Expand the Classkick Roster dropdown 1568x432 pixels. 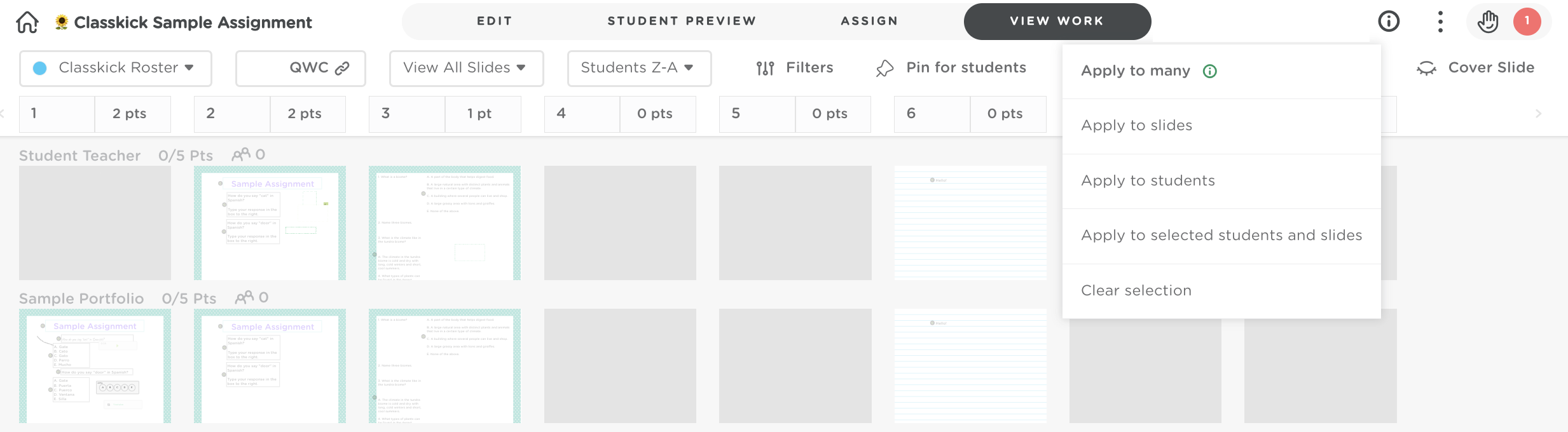point(116,68)
